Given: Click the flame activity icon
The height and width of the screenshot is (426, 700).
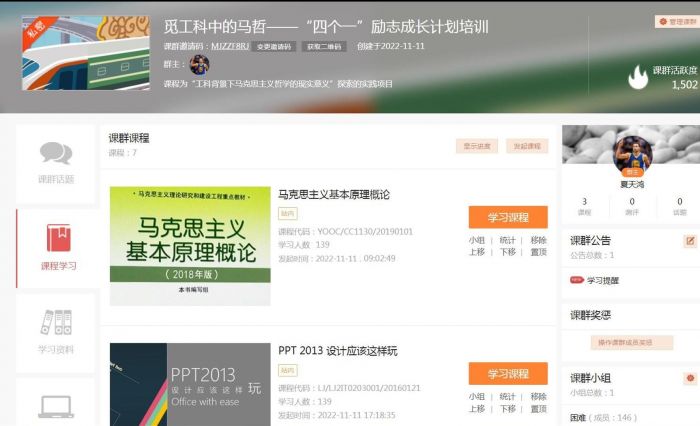Looking at the screenshot, I should point(637,77).
